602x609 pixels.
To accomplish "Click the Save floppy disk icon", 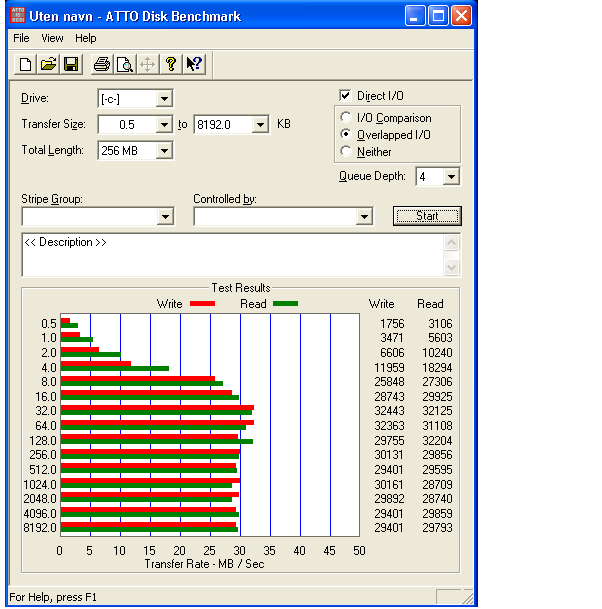I will [71, 64].
